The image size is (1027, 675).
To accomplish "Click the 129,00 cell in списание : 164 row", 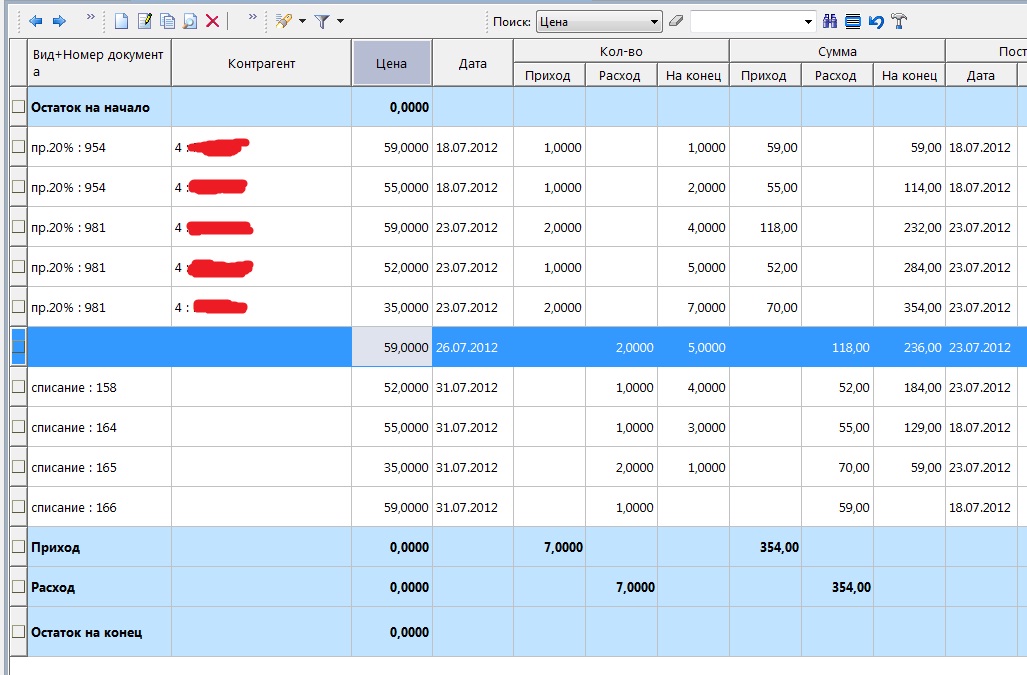I will tap(910, 428).
